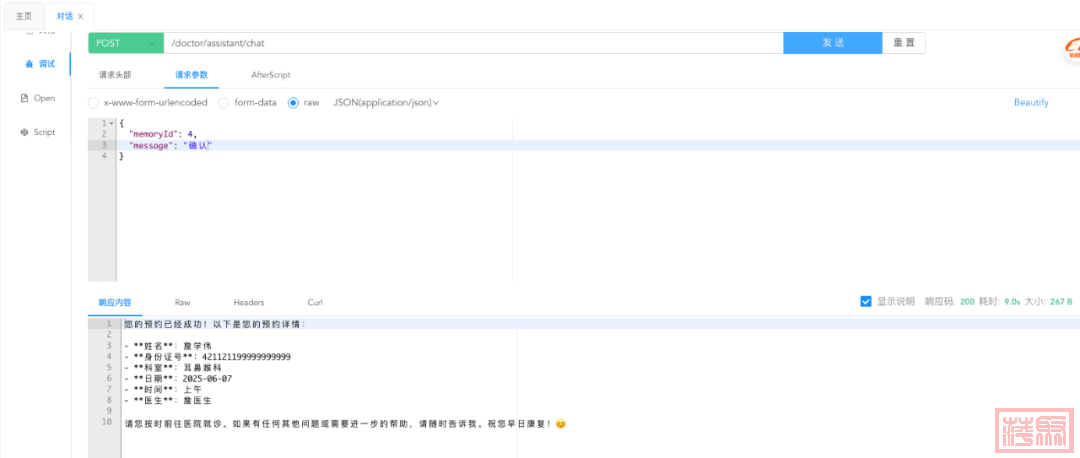Image resolution: width=1080 pixels, height=458 pixels.
Task: Open the POST method dropdown
Action: pyautogui.click(x=125, y=43)
